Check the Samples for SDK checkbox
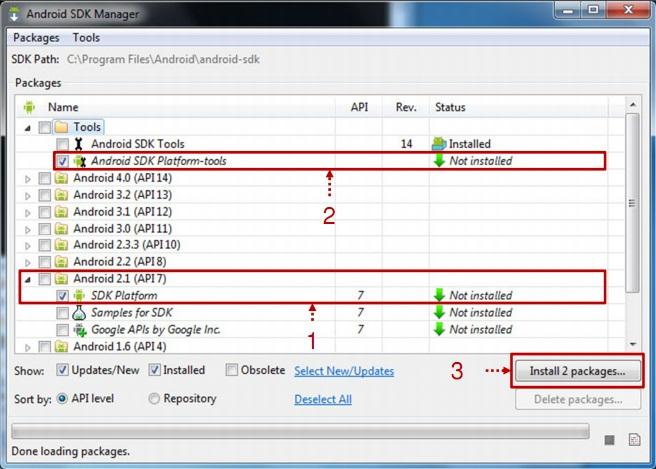The width and height of the screenshot is (656, 469). coord(62,313)
